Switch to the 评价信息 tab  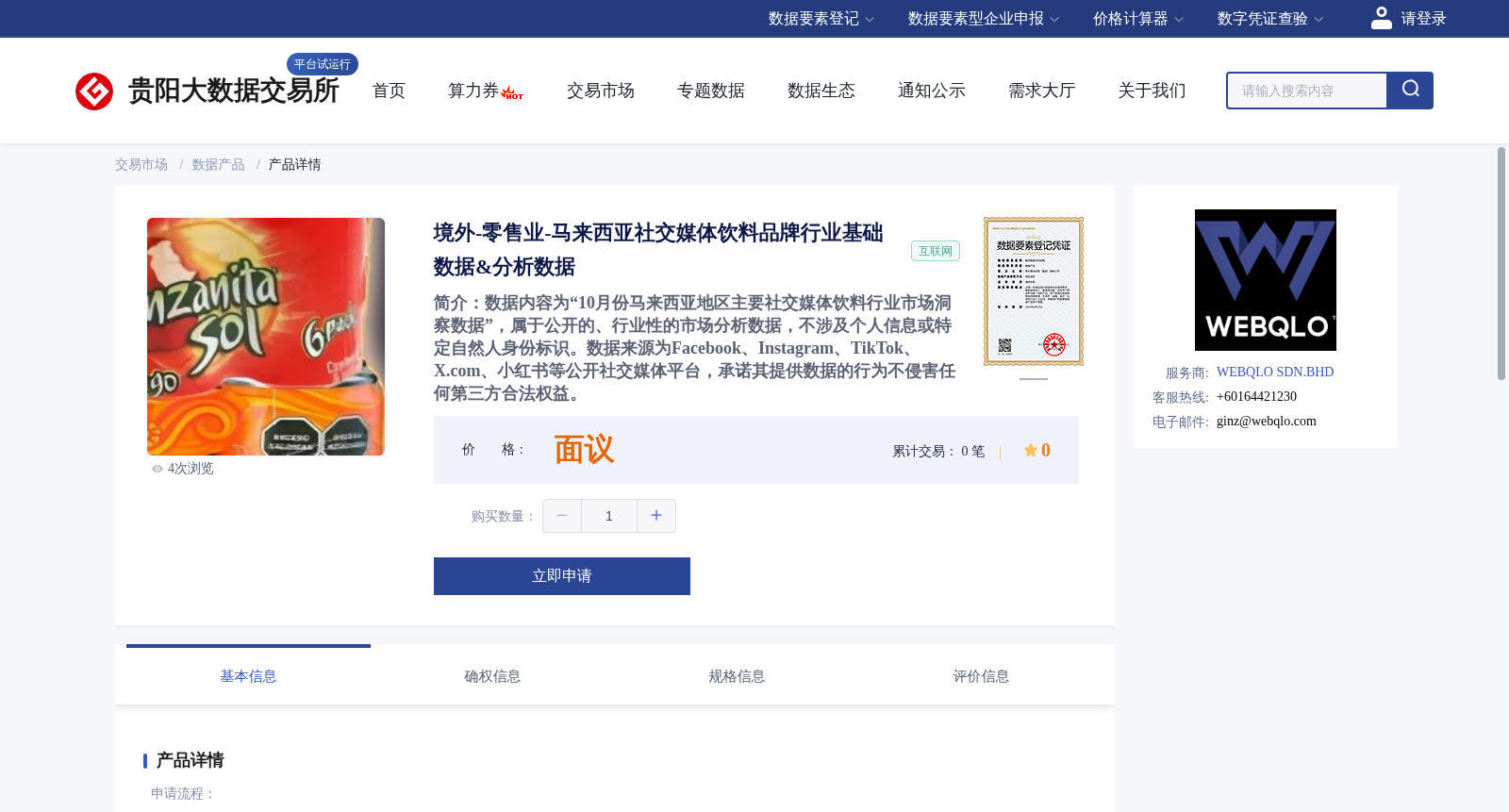point(981,675)
